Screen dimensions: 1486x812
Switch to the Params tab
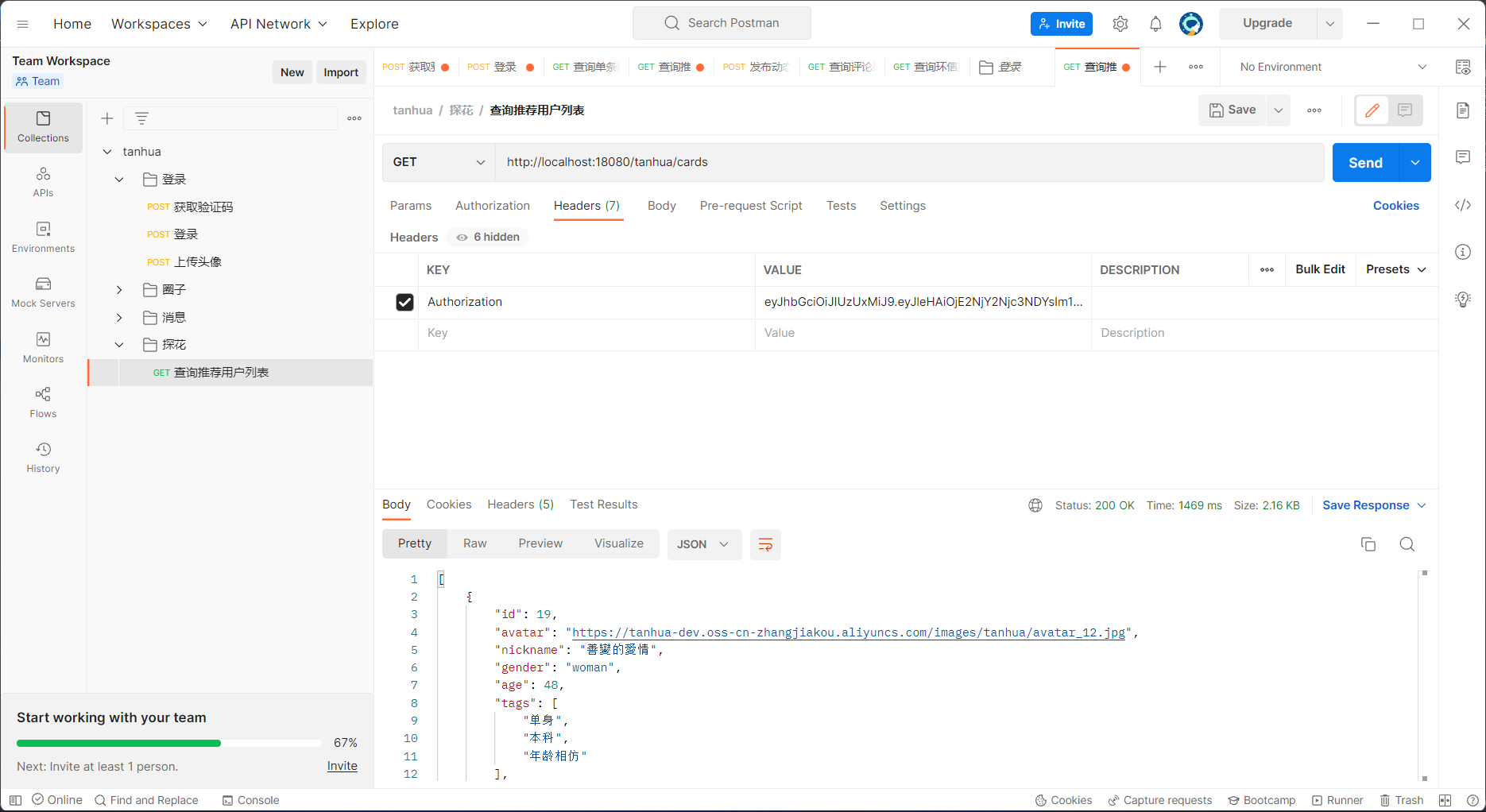(x=411, y=206)
